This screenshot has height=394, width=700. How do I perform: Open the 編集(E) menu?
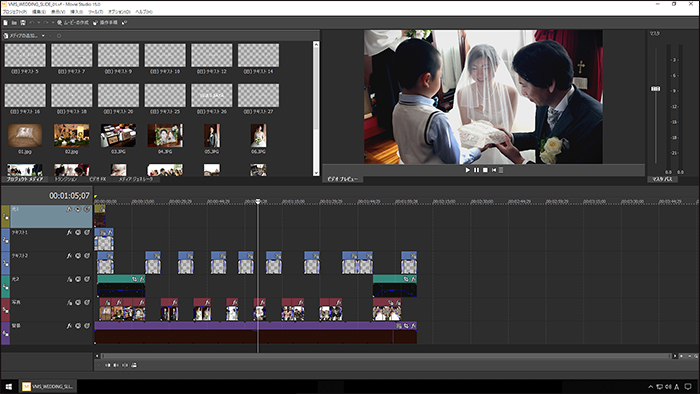[x=39, y=12]
